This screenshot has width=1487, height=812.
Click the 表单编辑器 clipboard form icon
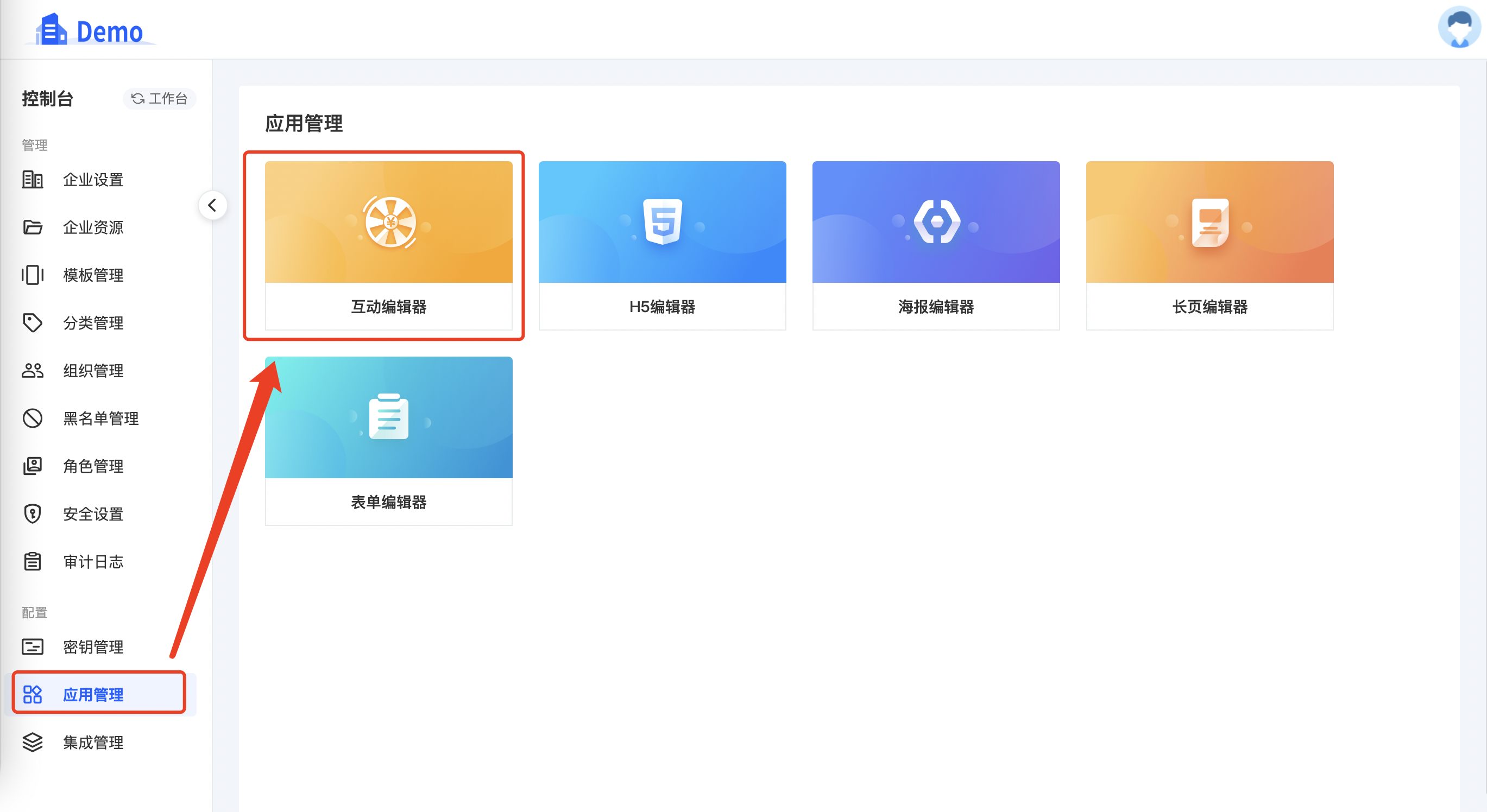[x=388, y=417]
